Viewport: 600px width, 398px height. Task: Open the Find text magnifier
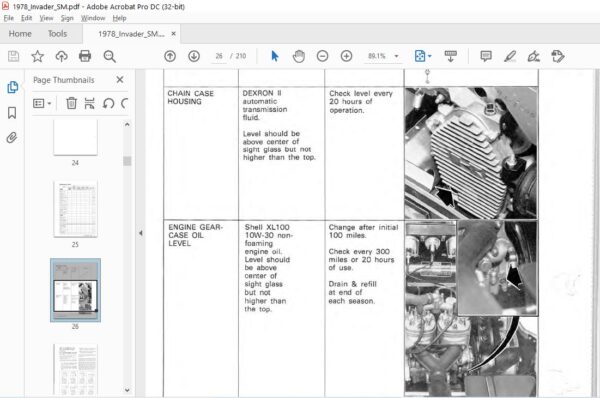coord(109,56)
